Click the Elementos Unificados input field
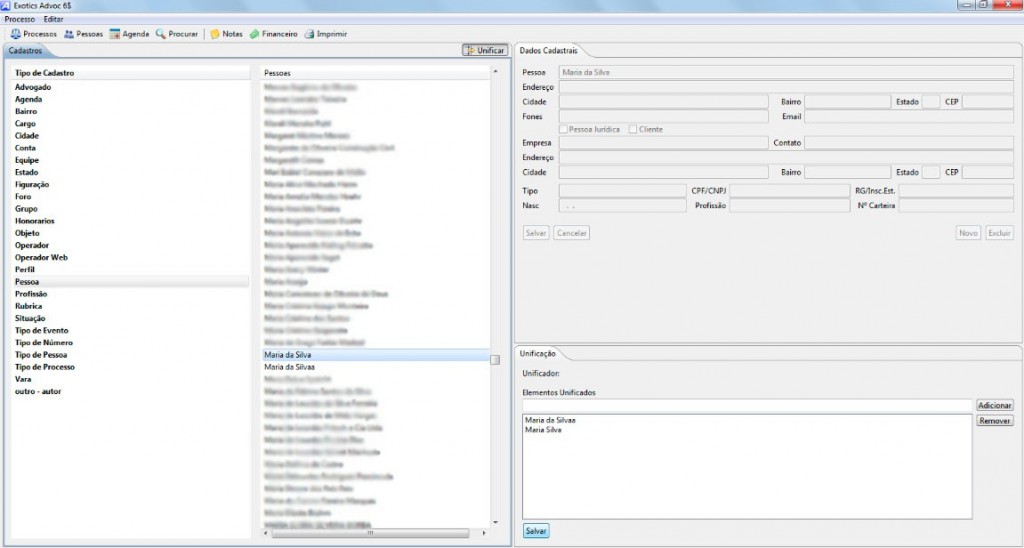Image resolution: width=1024 pixels, height=548 pixels. tap(747, 405)
